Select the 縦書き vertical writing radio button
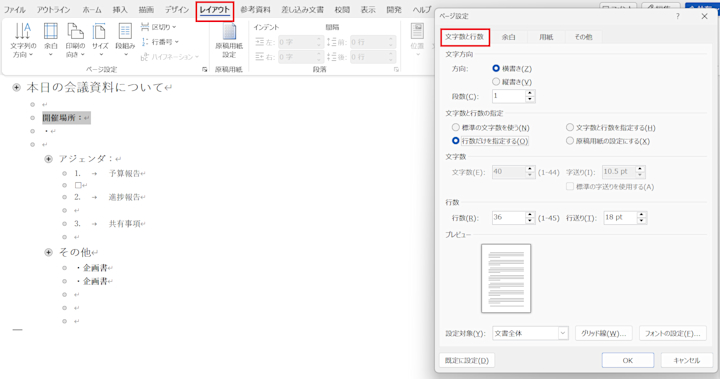Image resolution: width=720 pixels, height=379 pixels. 496,82
